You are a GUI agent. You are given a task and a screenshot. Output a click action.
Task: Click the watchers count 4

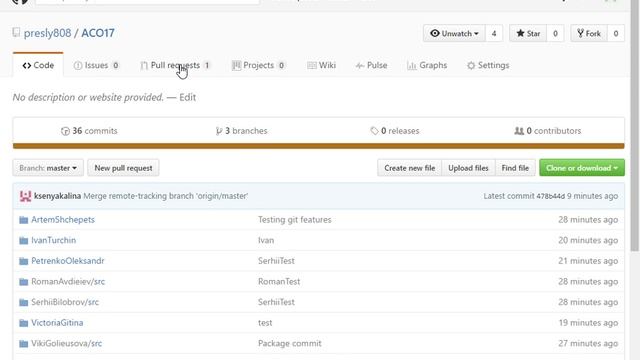coord(494,33)
